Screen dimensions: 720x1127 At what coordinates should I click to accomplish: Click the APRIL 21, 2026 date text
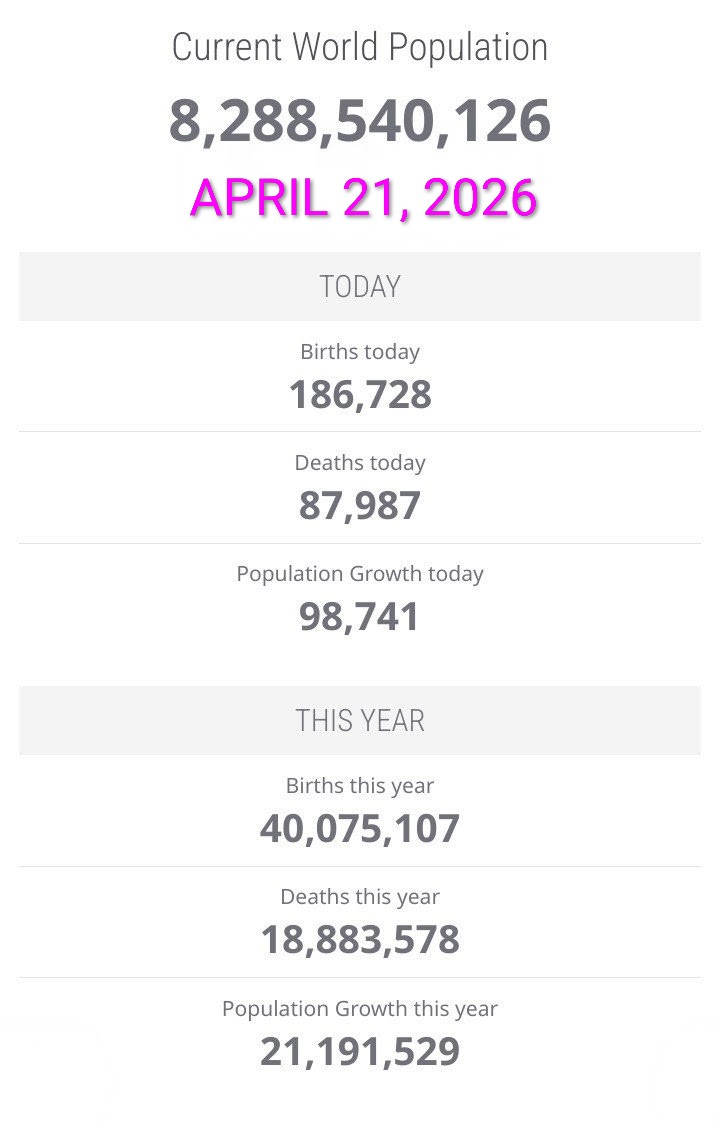click(364, 197)
